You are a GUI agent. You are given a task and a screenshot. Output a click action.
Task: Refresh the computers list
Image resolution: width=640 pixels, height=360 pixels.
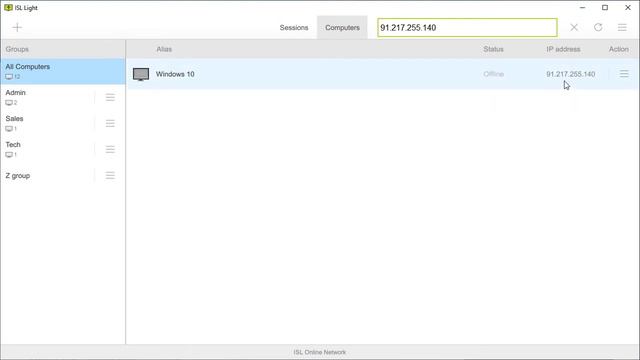[x=598, y=27]
